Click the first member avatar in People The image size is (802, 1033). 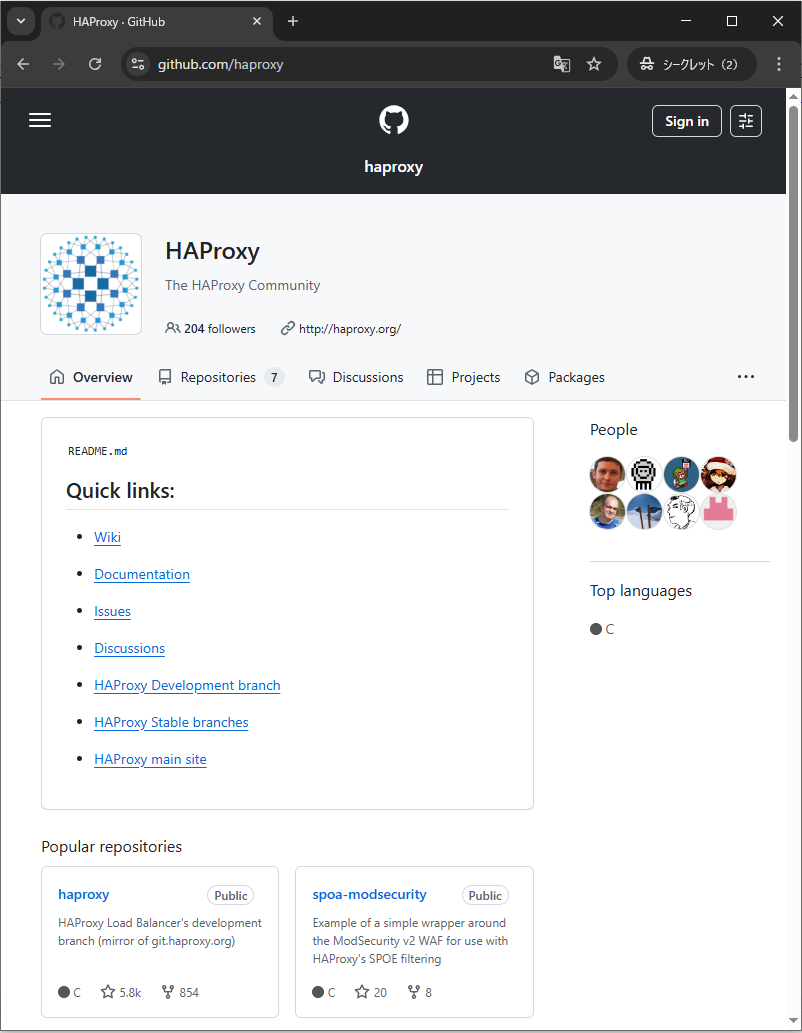pyautogui.click(x=607, y=474)
